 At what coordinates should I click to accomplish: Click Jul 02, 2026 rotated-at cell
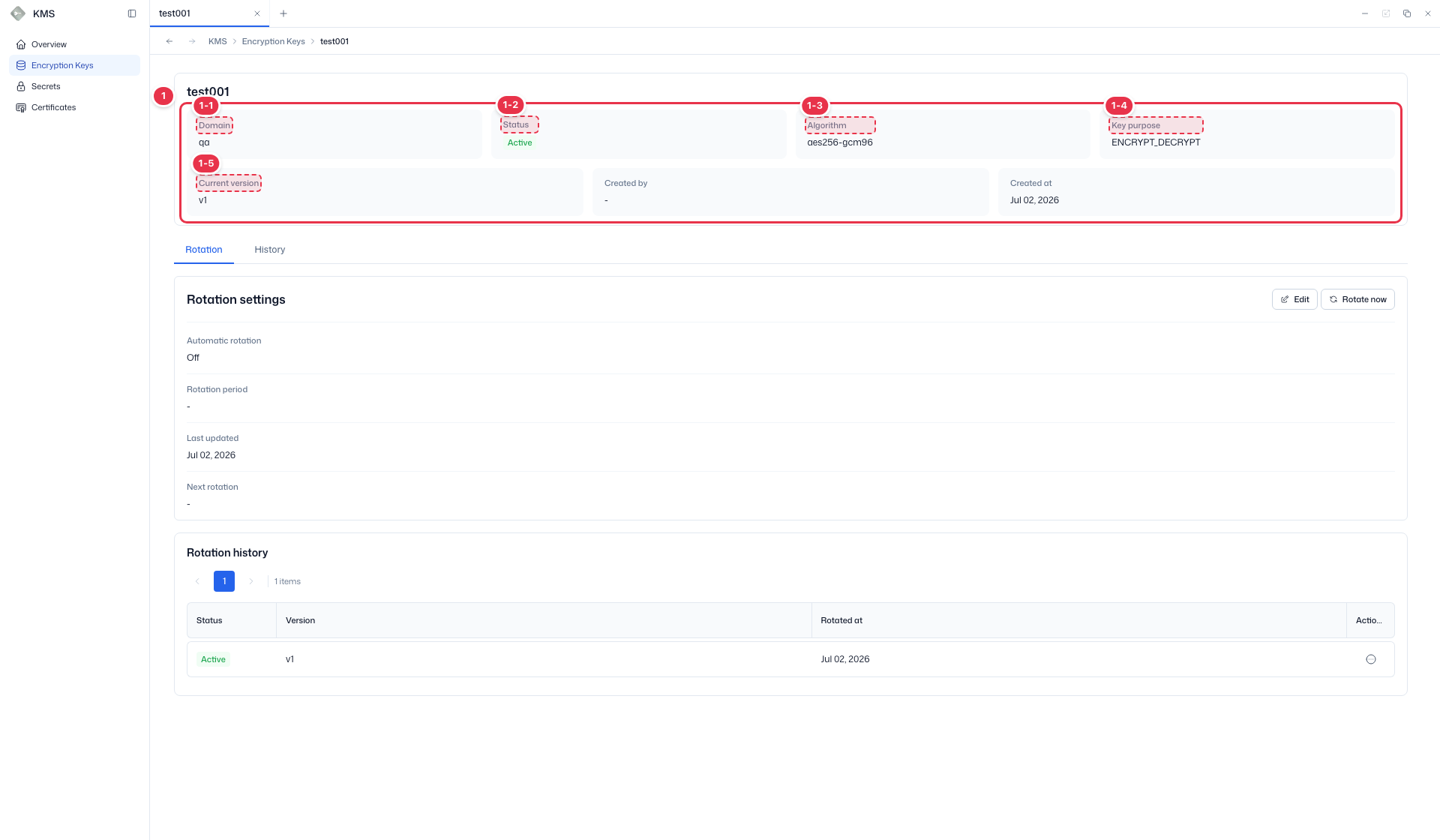pos(845,659)
